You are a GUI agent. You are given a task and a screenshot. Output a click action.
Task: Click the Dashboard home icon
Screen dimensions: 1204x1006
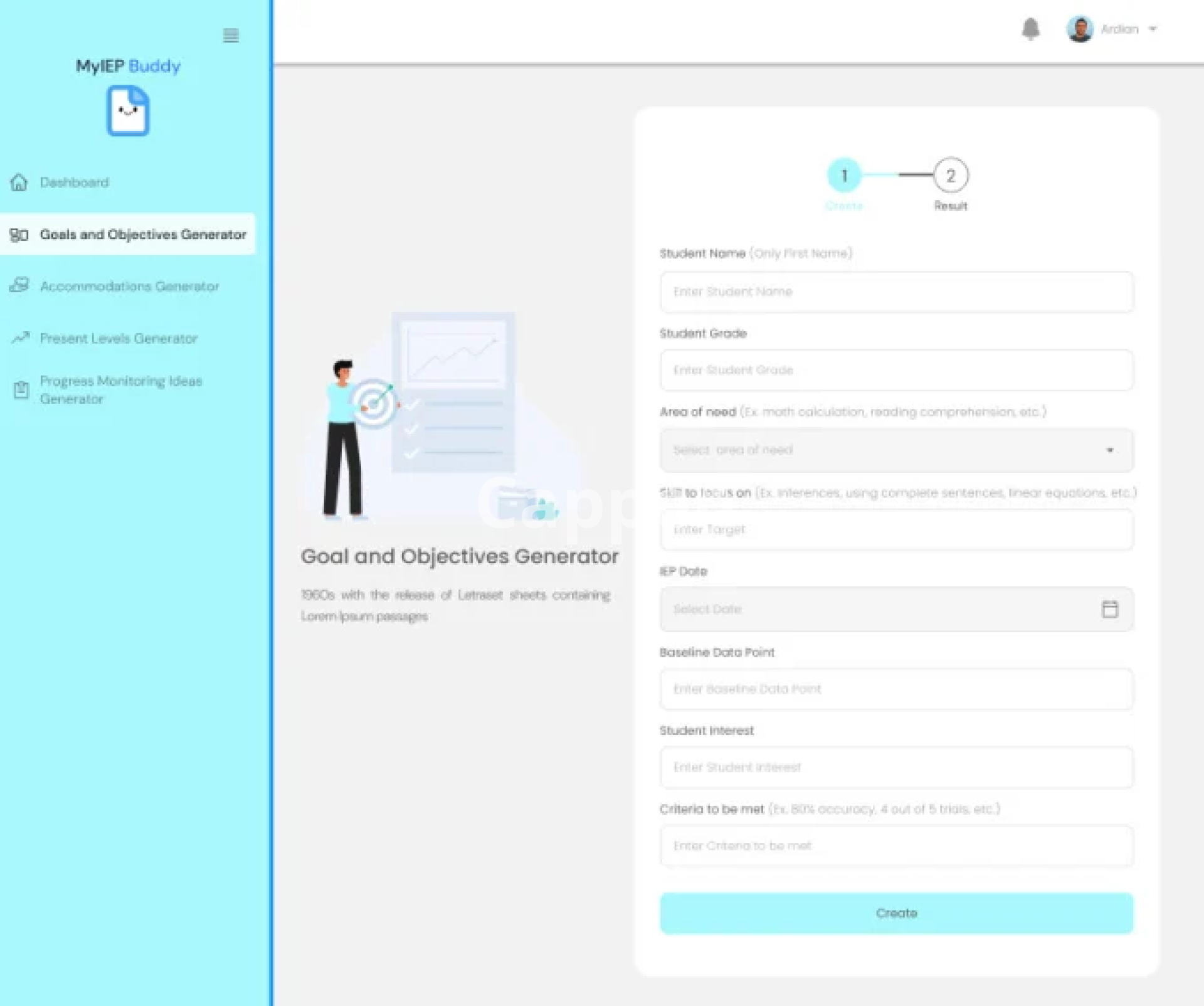tap(19, 182)
